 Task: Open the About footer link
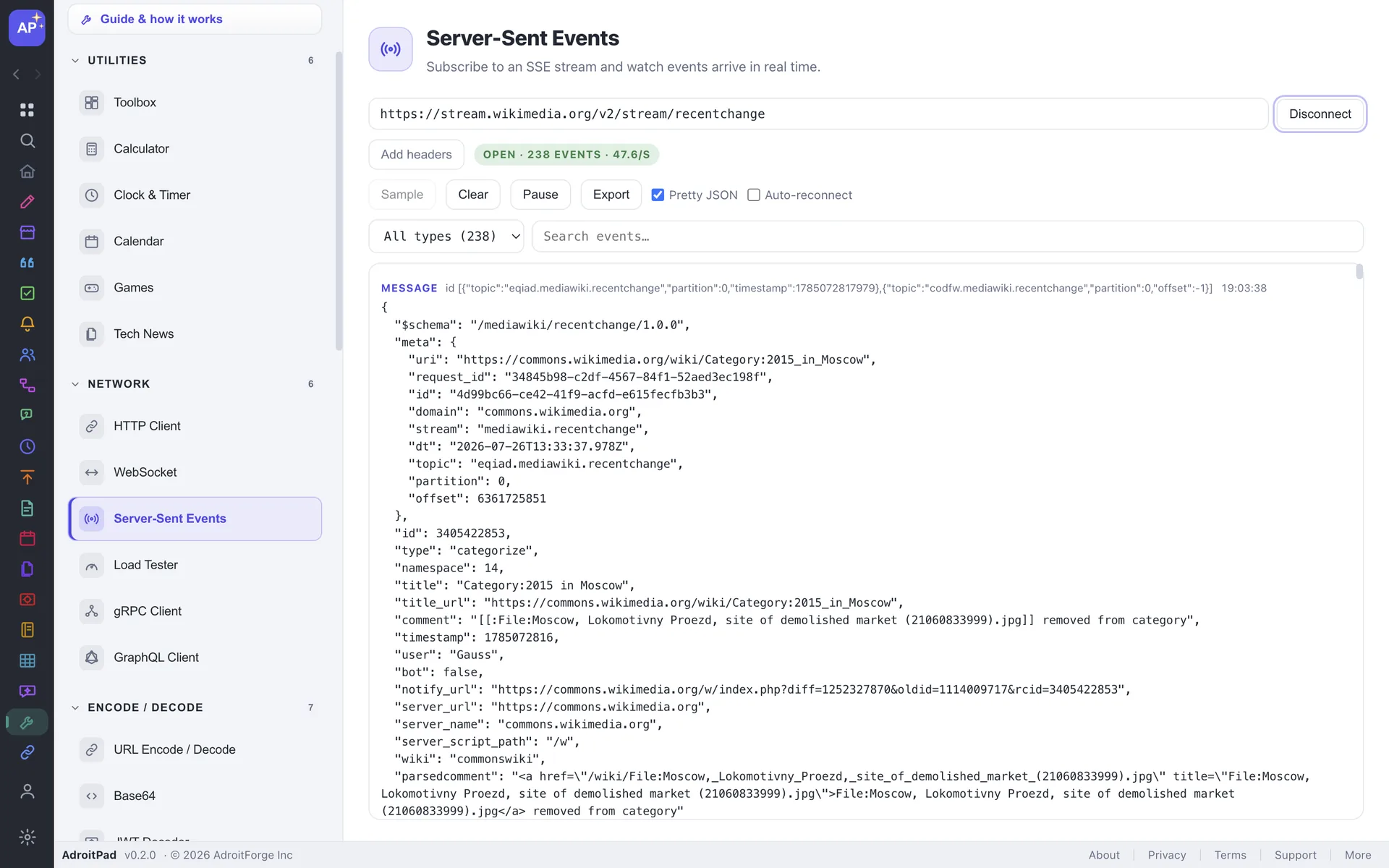[x=1104, y=855]
